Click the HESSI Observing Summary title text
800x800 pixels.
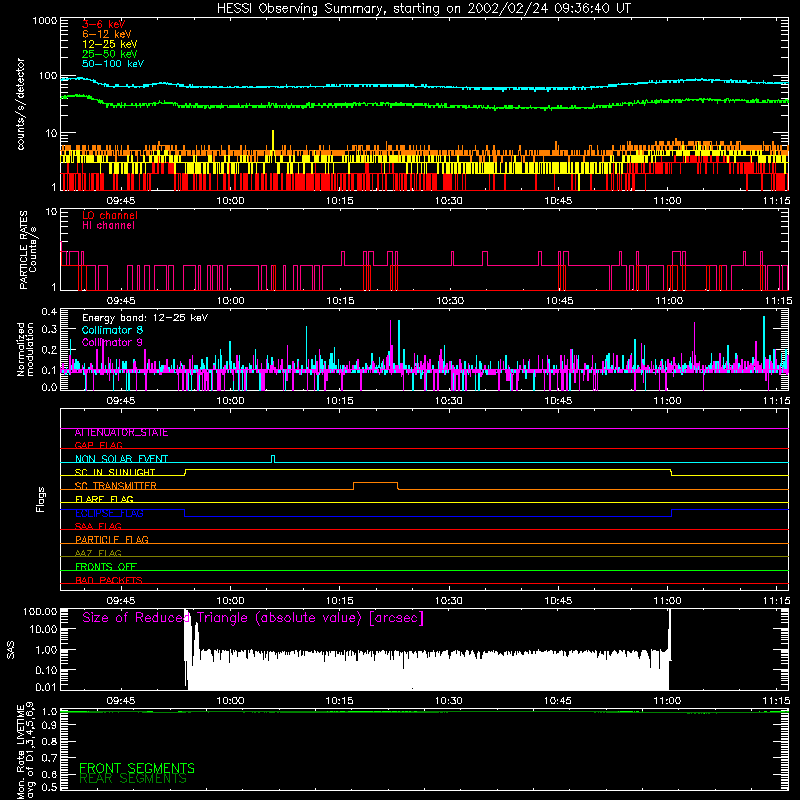coord(424,9)
